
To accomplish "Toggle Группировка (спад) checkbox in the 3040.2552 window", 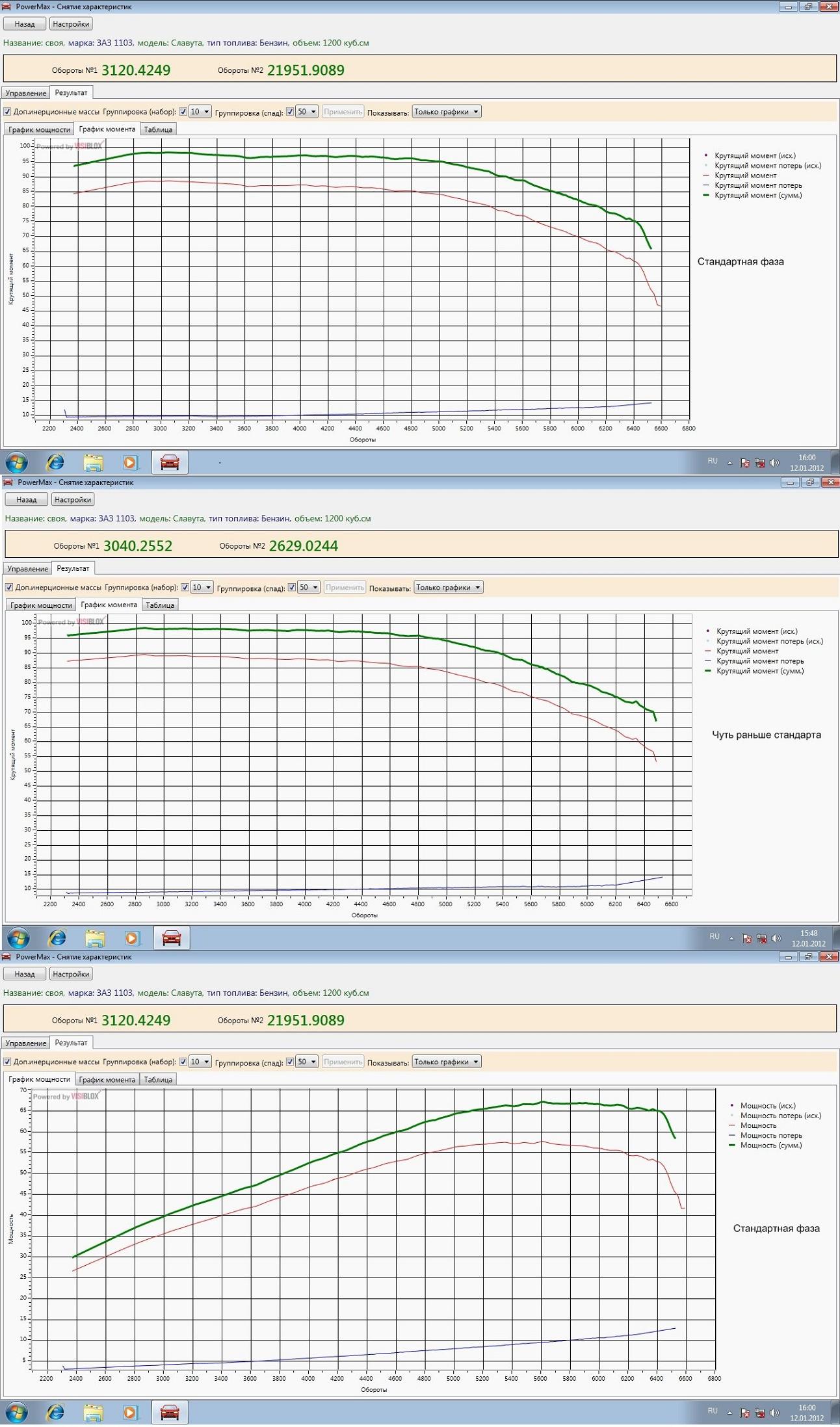I will point(292,587).
